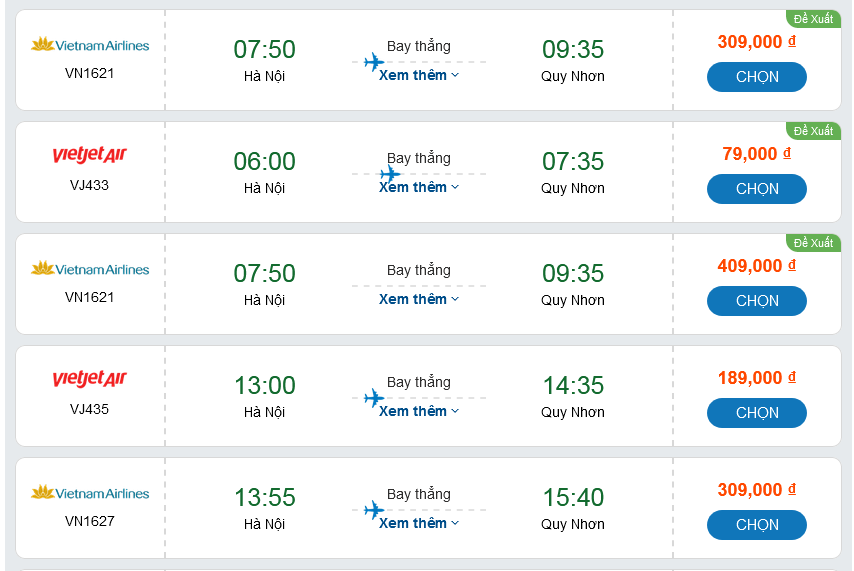The height and width of the screenshot is (571, 854).
Task: Expand Xem thêm for flight VJ433
Action: pos(419,188)
